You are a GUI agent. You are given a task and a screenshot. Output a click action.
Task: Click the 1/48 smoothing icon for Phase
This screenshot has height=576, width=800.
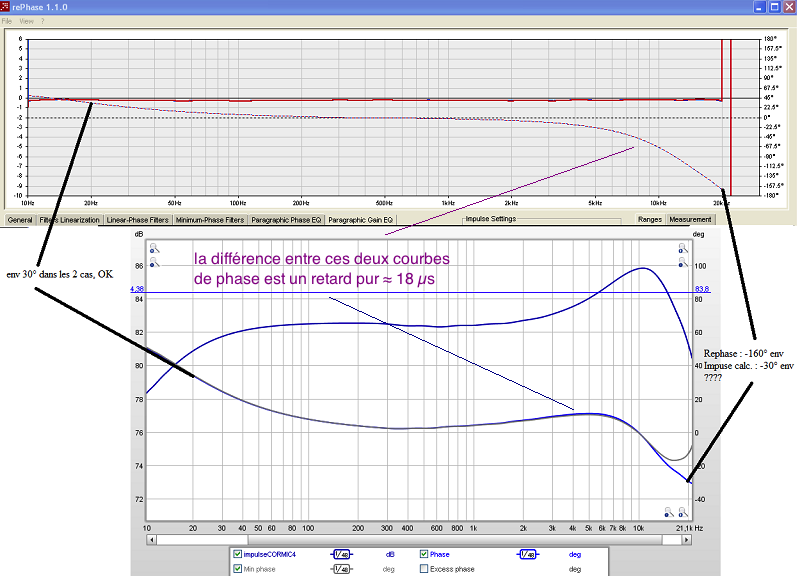point(528,555)
